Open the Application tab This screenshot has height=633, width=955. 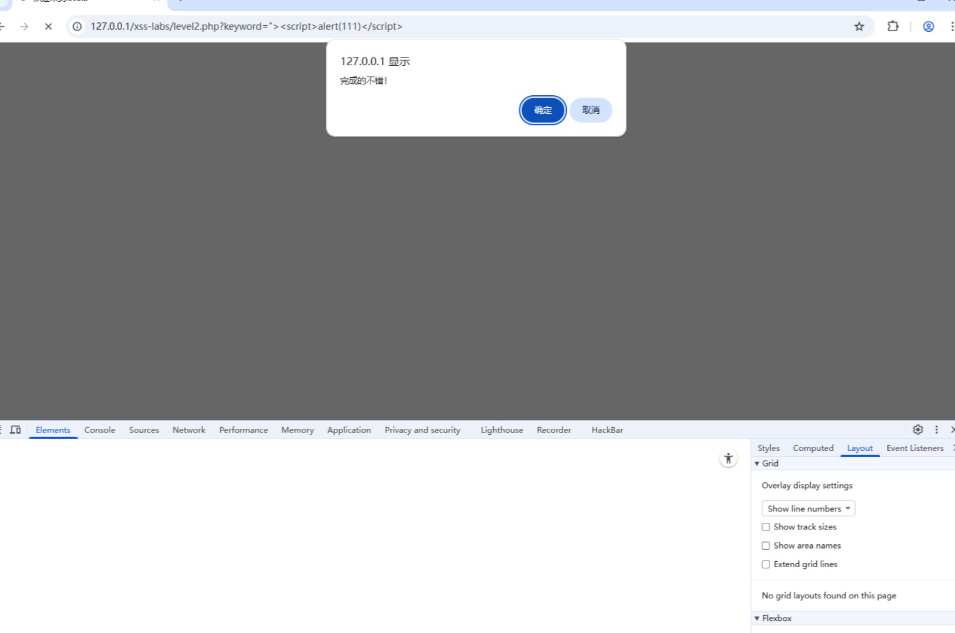click(349, 430)
